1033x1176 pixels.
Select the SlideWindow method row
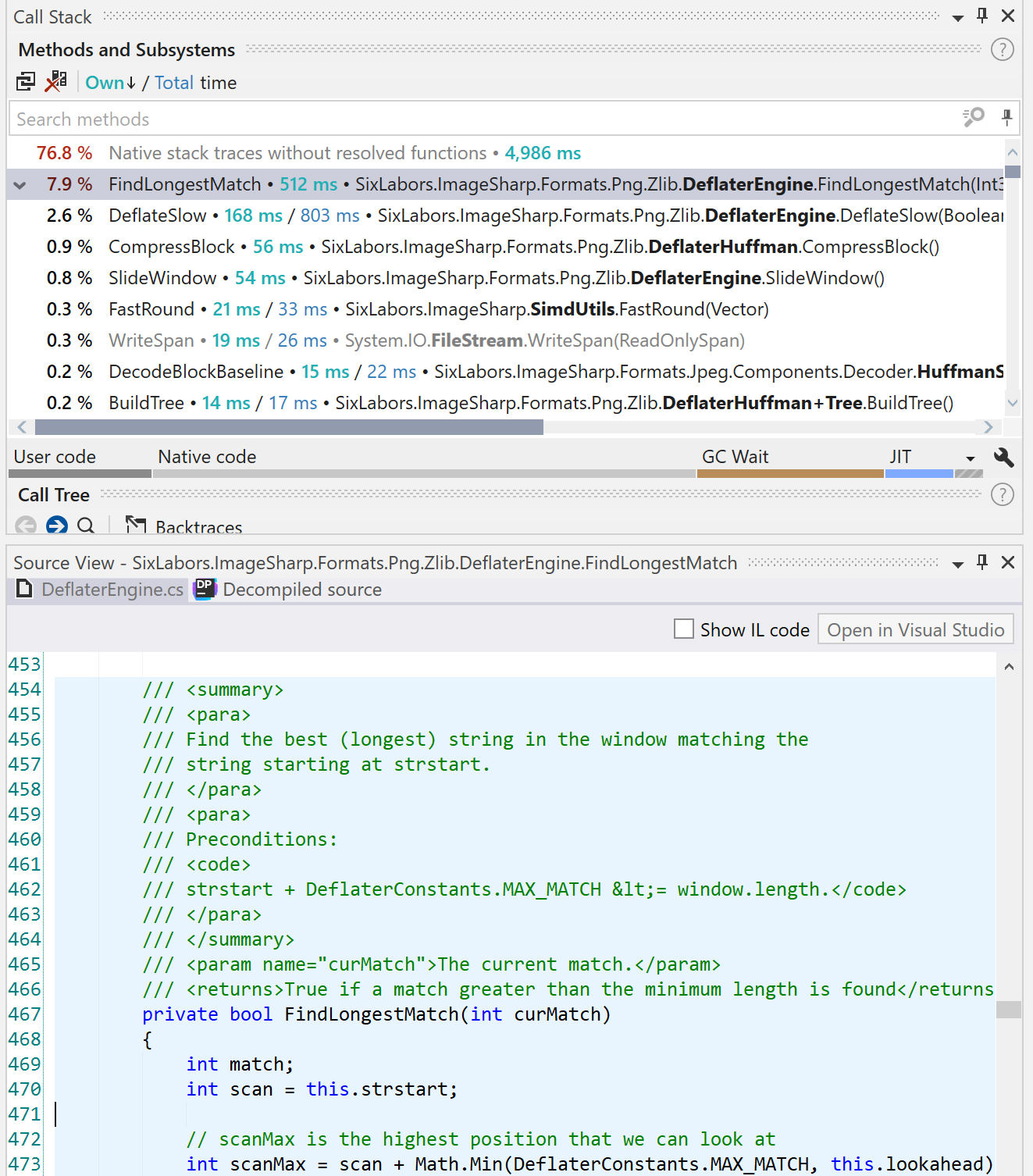505,278
